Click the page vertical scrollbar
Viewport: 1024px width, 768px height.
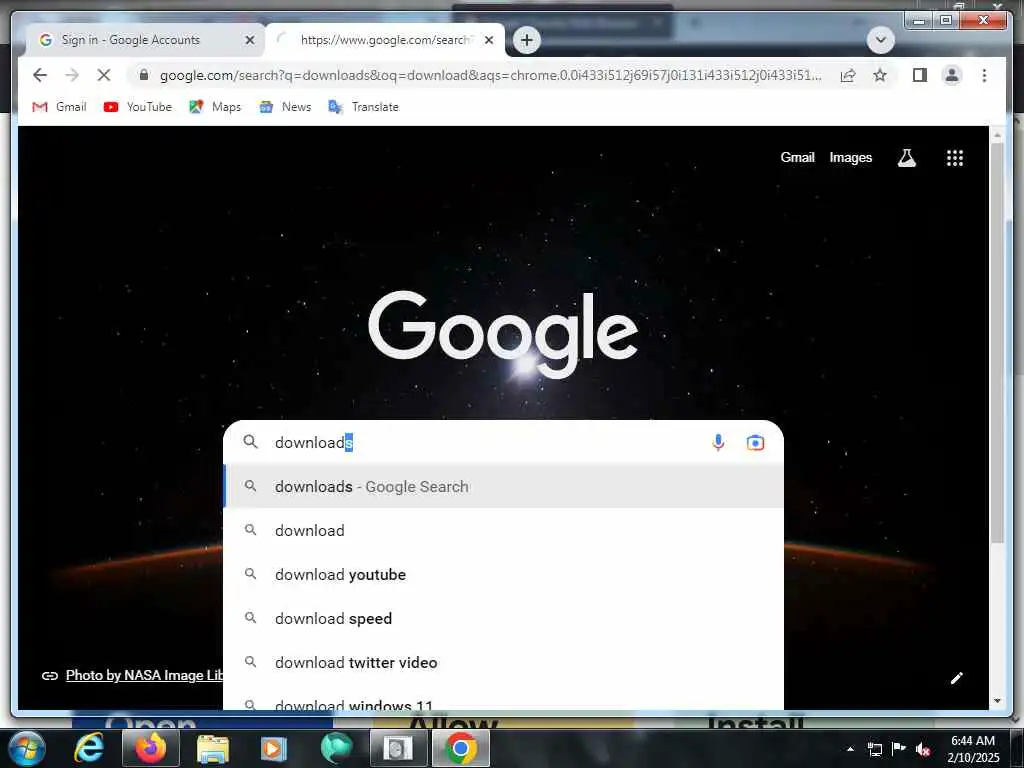point(997,343)
